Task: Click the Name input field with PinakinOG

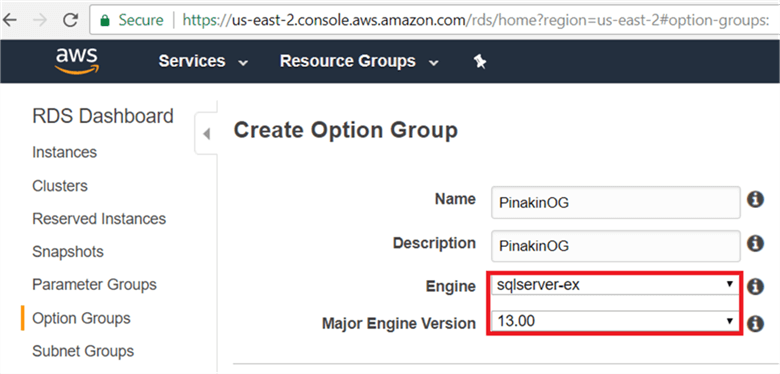Action: 616,202
